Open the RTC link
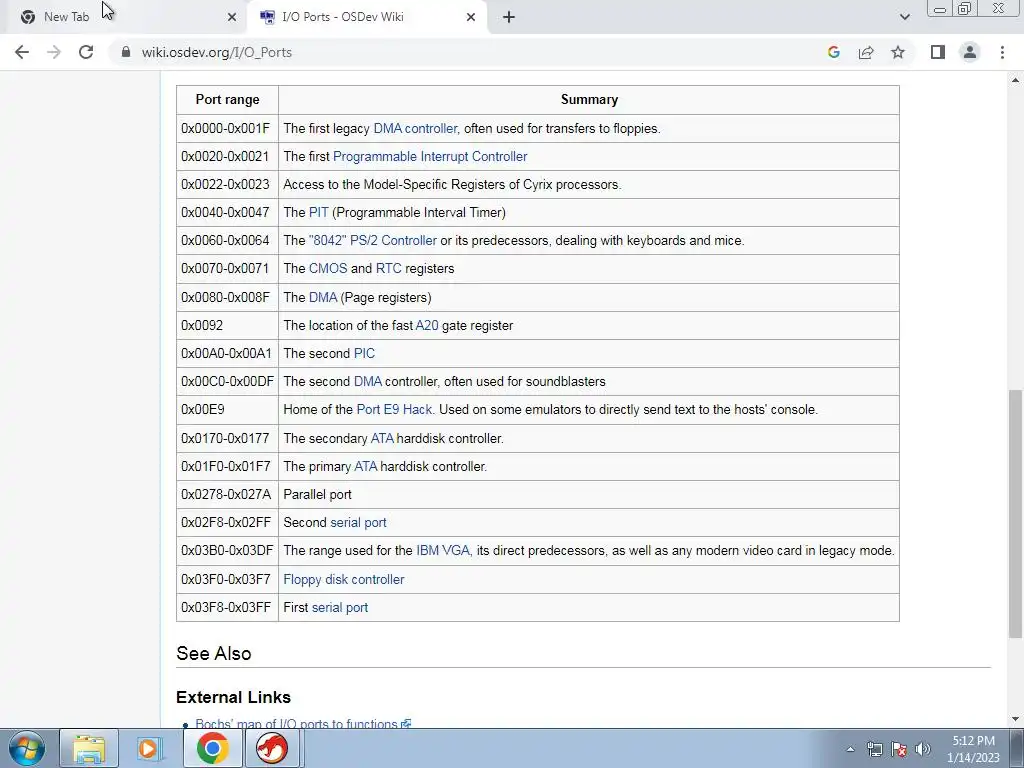 pos(389,269)
